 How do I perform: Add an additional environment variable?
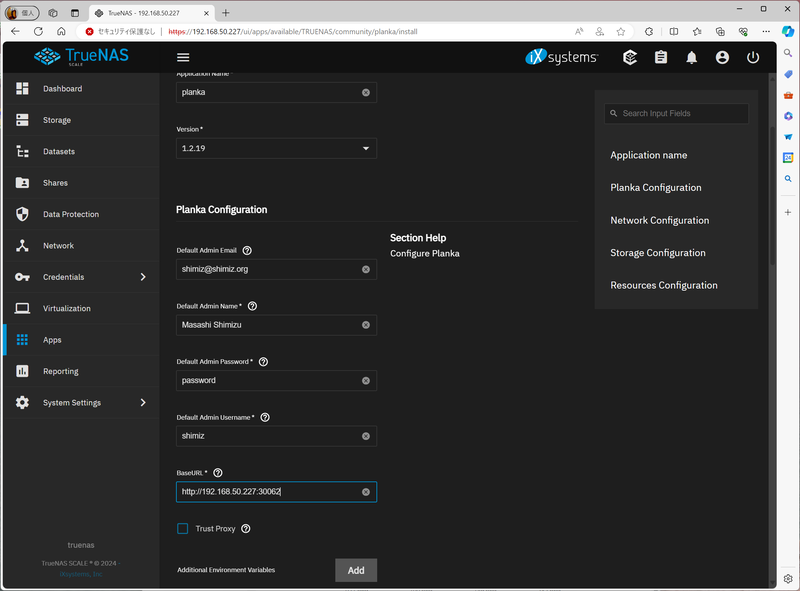click(356, 570)
